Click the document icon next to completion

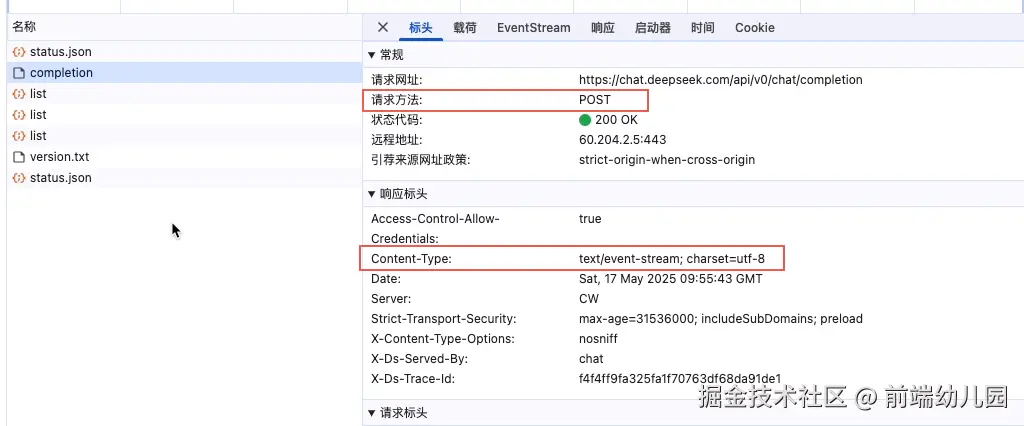(18, 73)
